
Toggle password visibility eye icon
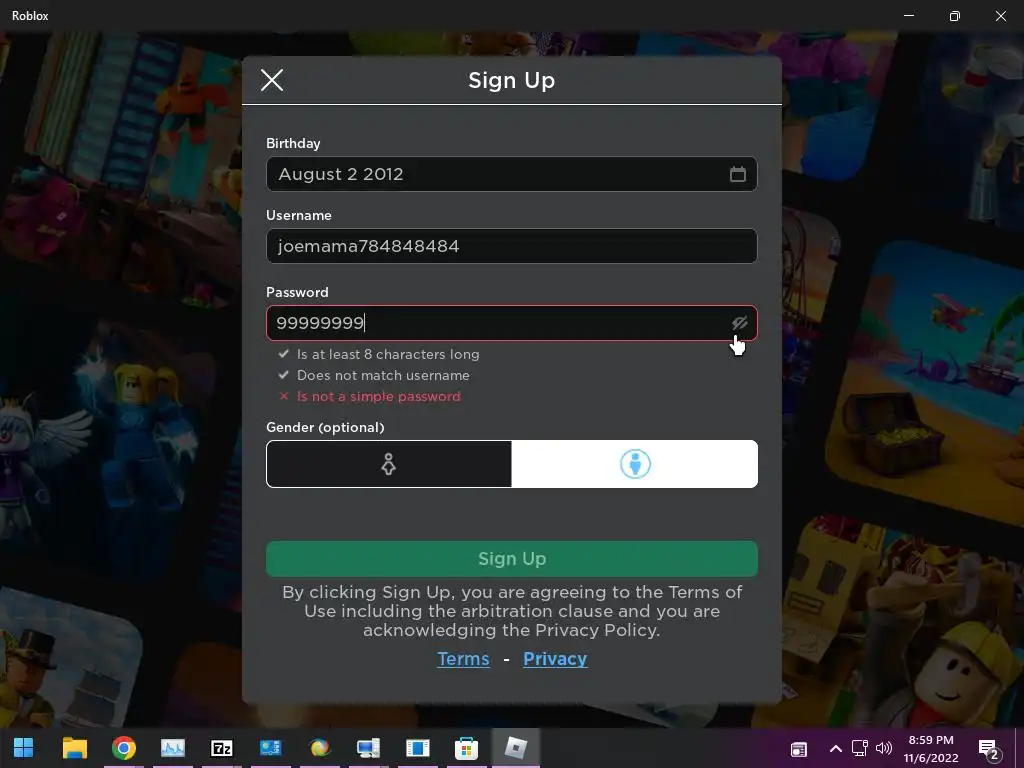point(739,323)
